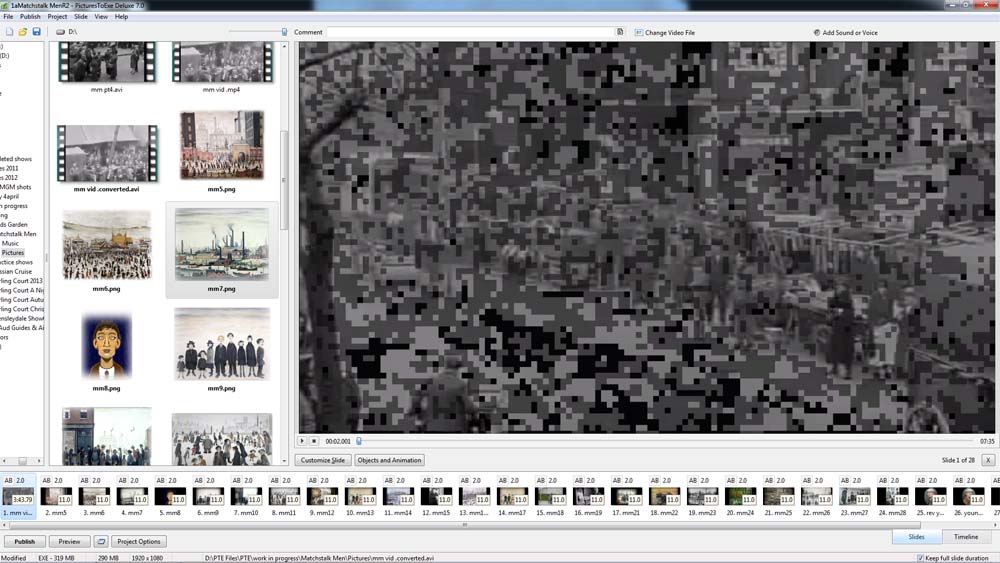Click the AB transition icon on slide 1

[x=8, y=480]
